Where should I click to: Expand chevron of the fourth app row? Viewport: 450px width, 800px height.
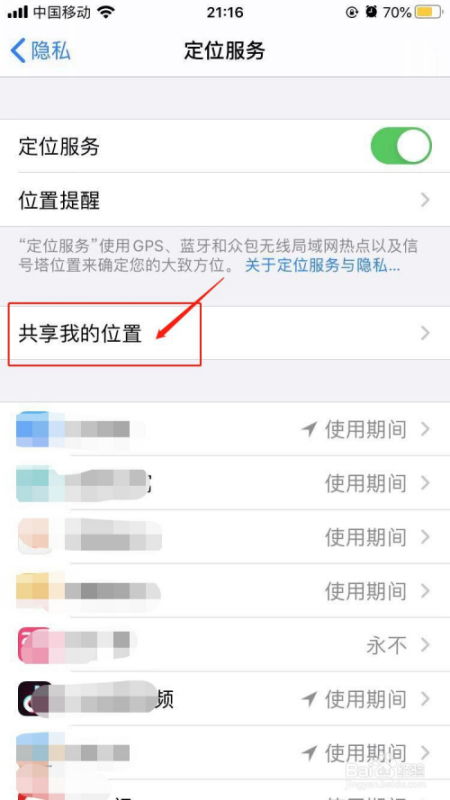pyautogui.click(x=425, y=591)
